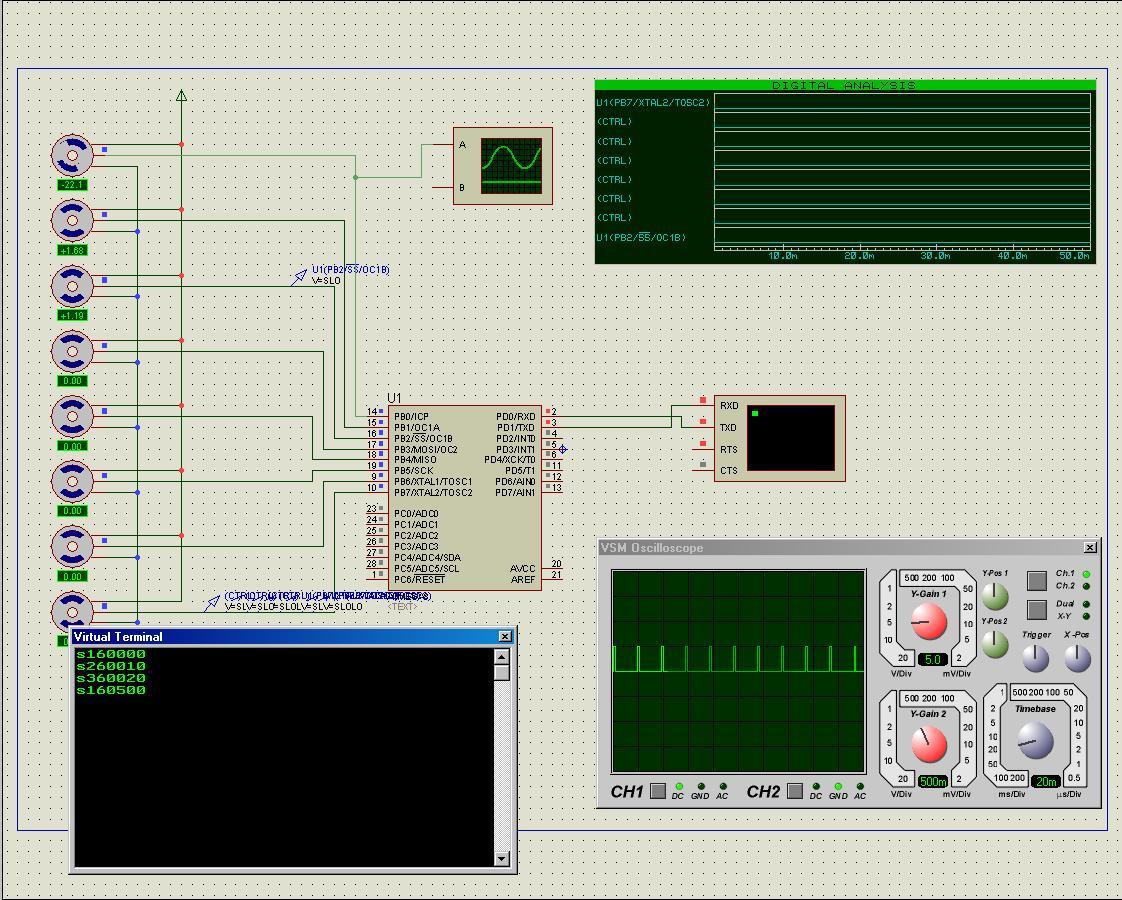Viewport: 1122px width, 900px height.
Task: Click the Trigger knob on oscilloscope
Action: 1035,657
